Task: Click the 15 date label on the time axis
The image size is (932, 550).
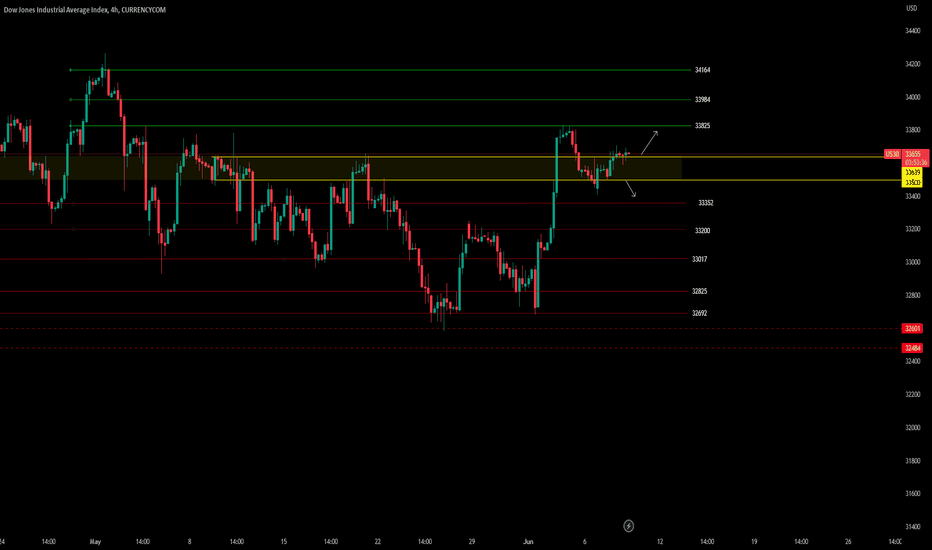Action: pyautogui.click(x=284, y=542)
